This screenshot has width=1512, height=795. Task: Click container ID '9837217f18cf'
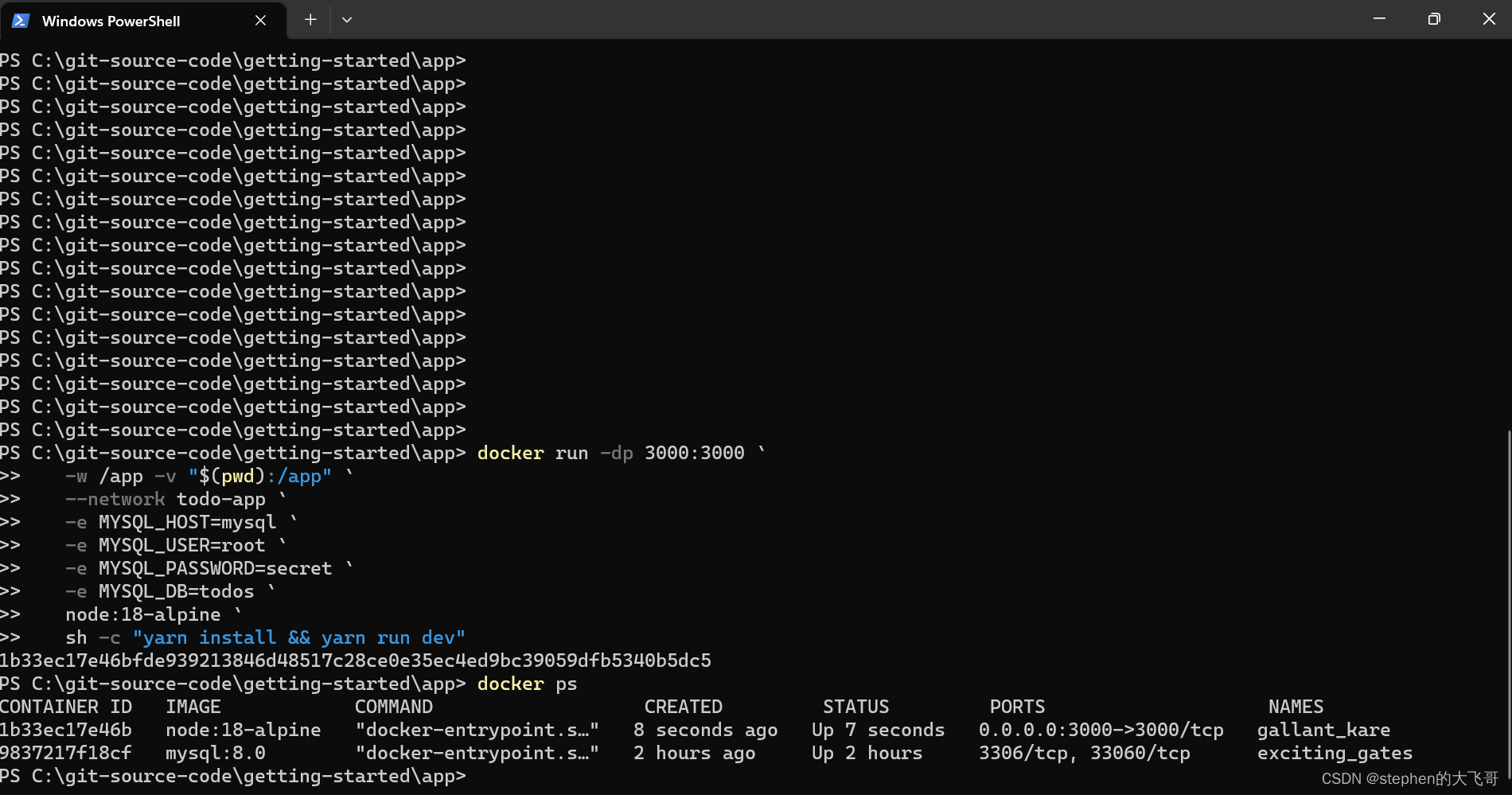pos(66,753)
